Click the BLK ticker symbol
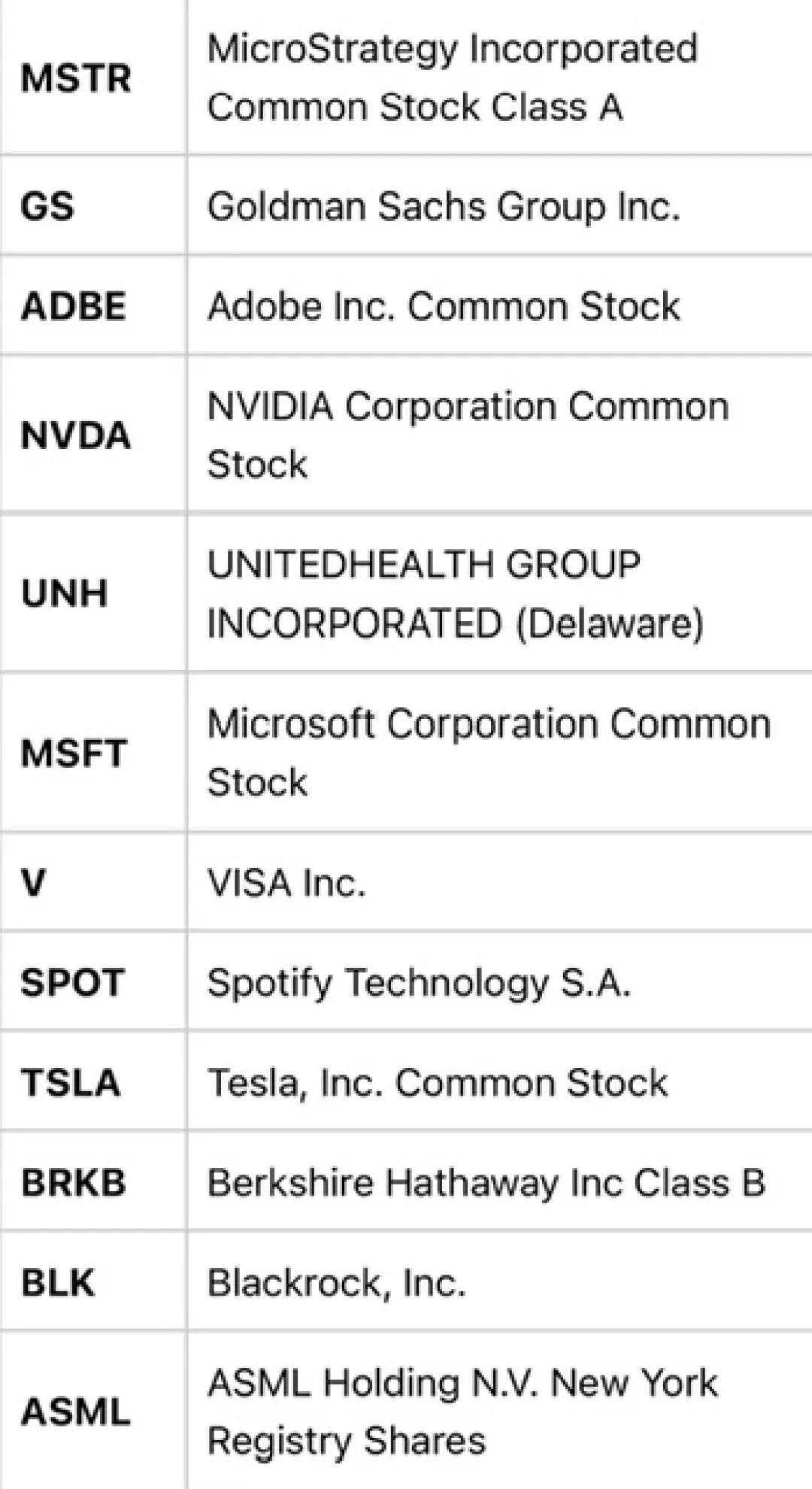Screen dimensions: 812x1489 59,1282
